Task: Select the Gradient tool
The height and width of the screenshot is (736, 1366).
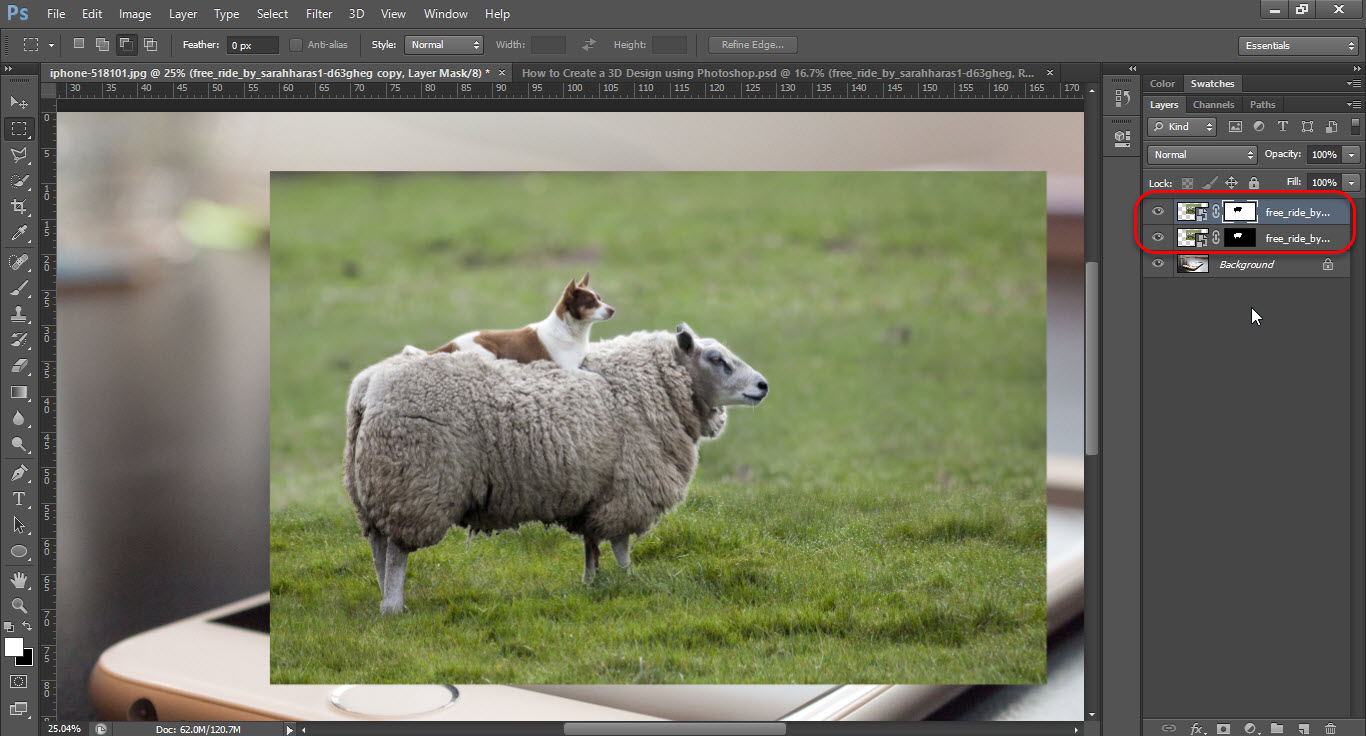Action: coord(19,392)
